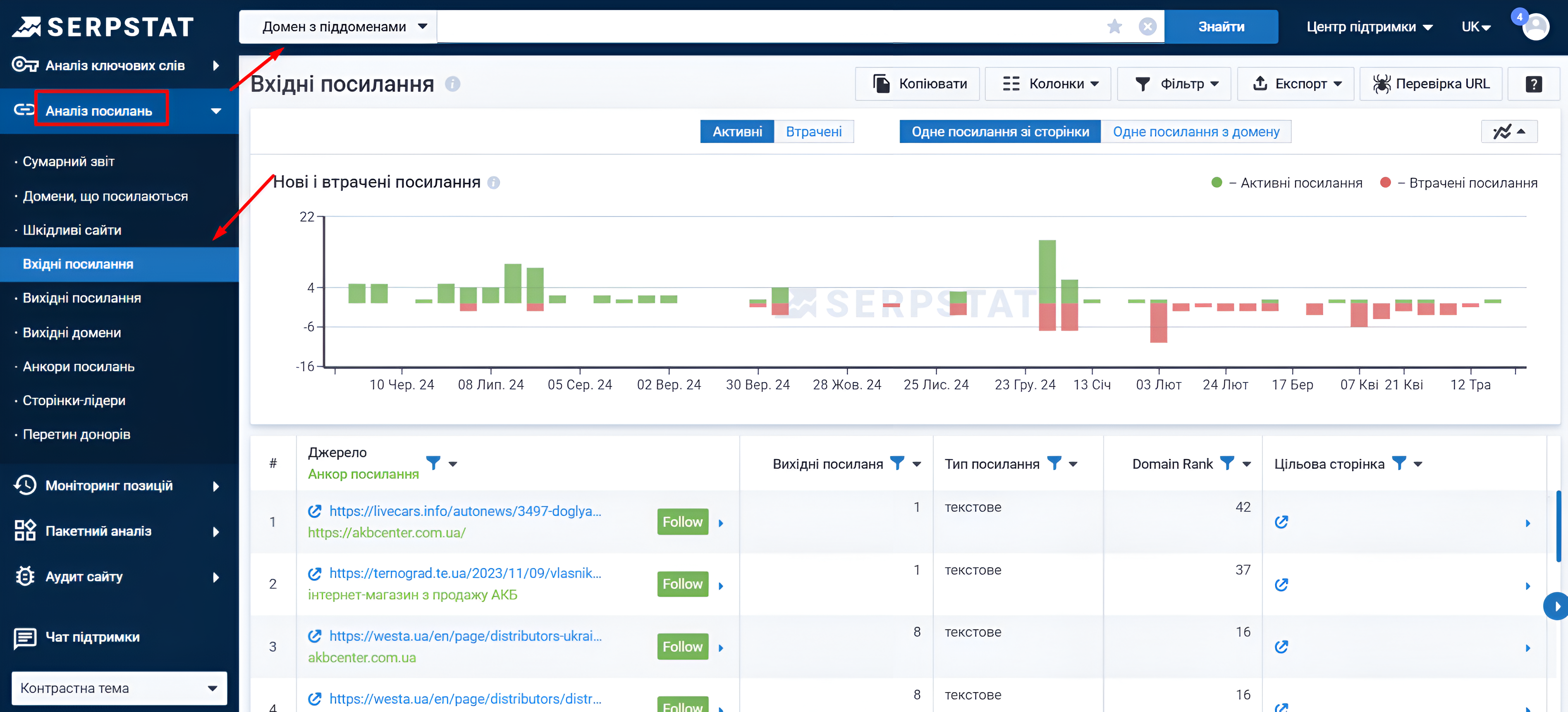Click the blue round side-panel arrow button
The width and height of the screenshot is (1568, 712).
click(1556, 607)
